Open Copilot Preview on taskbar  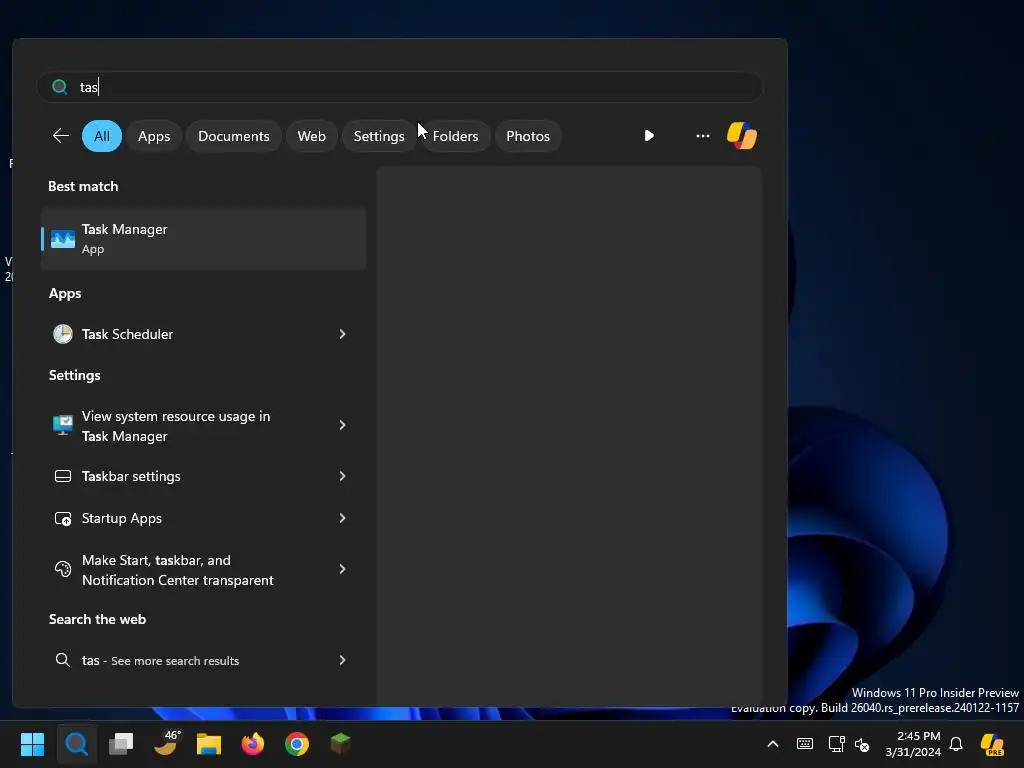pos(993,744)
